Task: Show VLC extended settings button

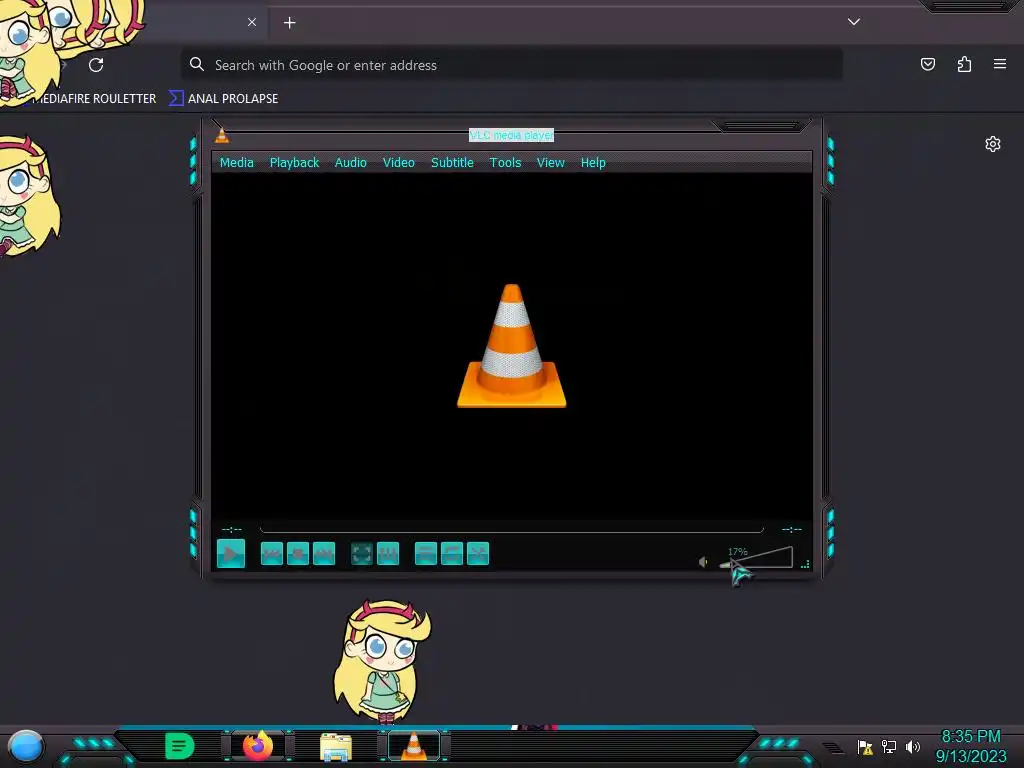Action: (x=388, y=554)
